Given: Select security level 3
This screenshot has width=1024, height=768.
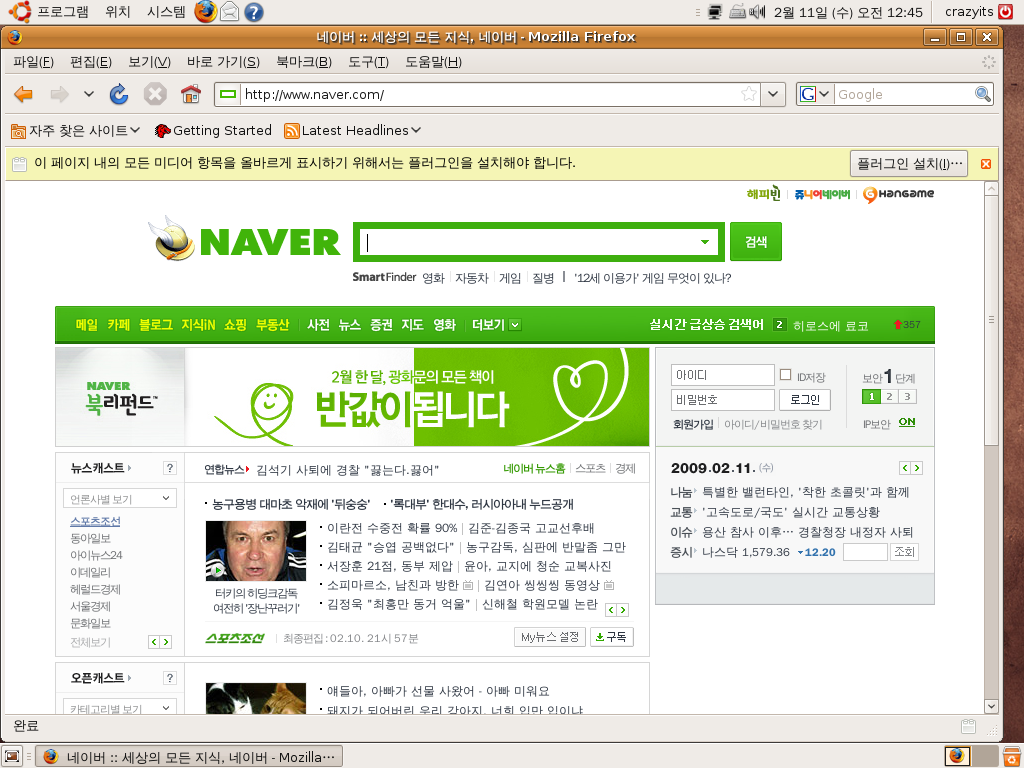Looking at the screenshot, I should pyautogui.click(x=907, y=396).
